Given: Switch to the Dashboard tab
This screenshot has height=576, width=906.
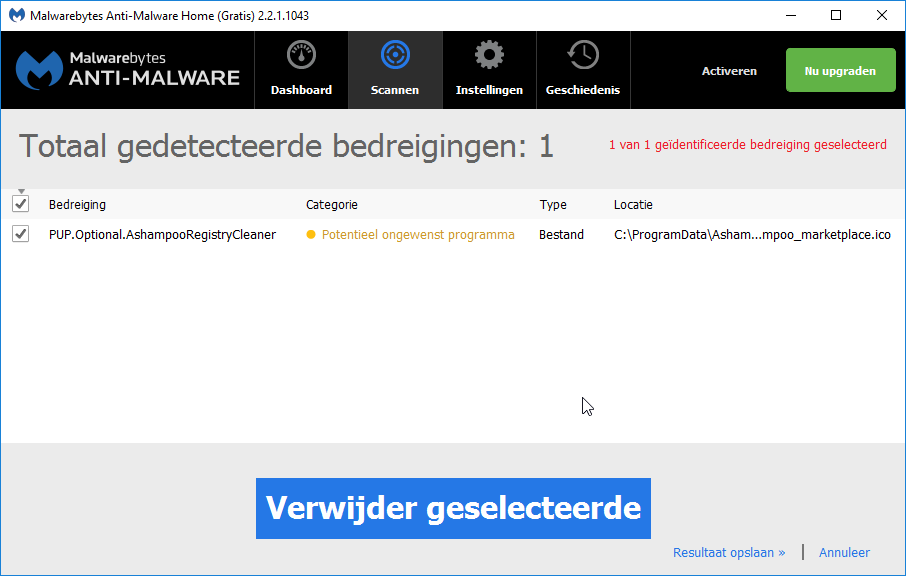Looking at the screenshot, I should pyautogui.click(x=301, y=69).
